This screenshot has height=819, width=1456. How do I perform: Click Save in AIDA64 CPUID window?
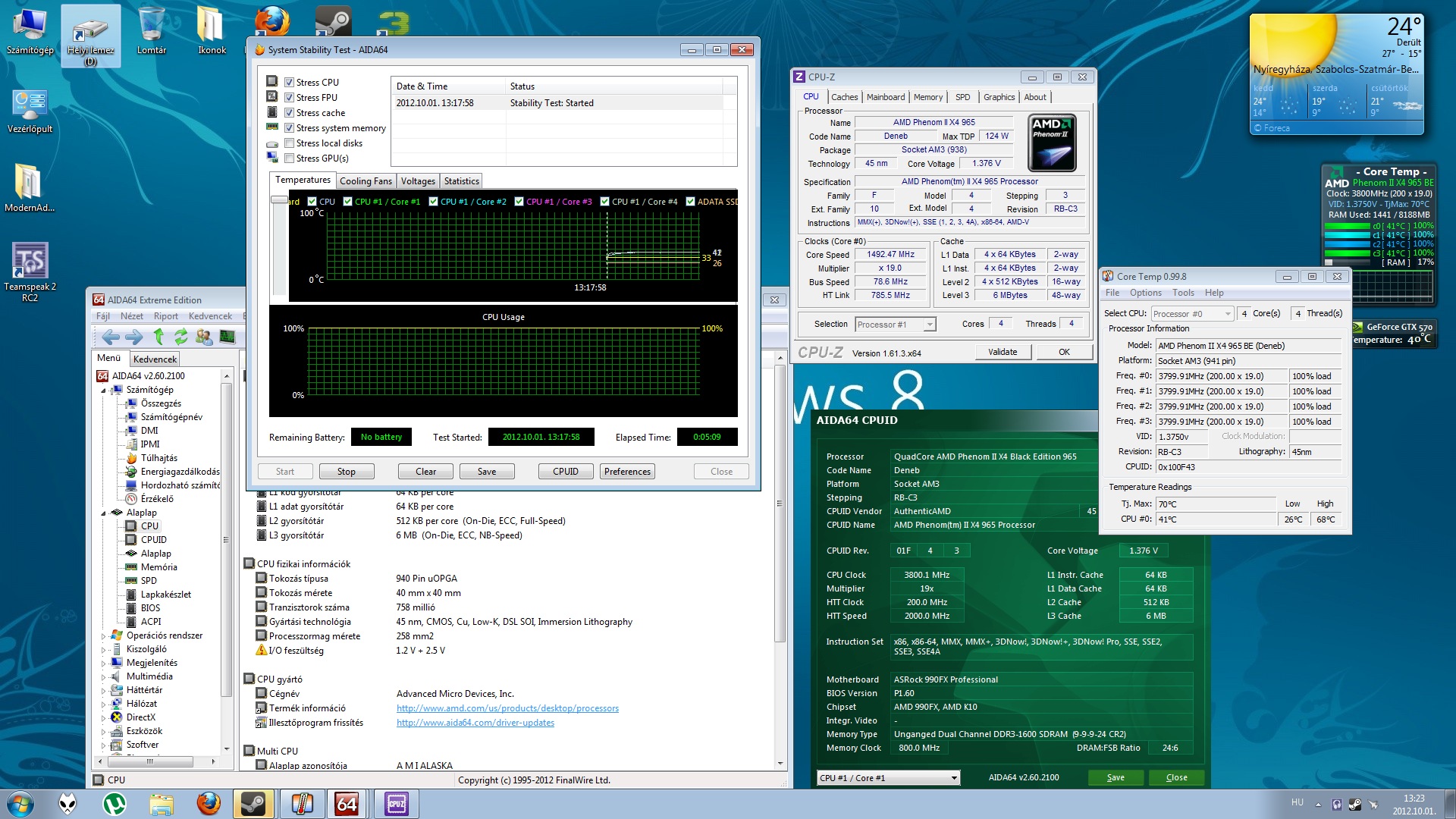coord(1116,778)
